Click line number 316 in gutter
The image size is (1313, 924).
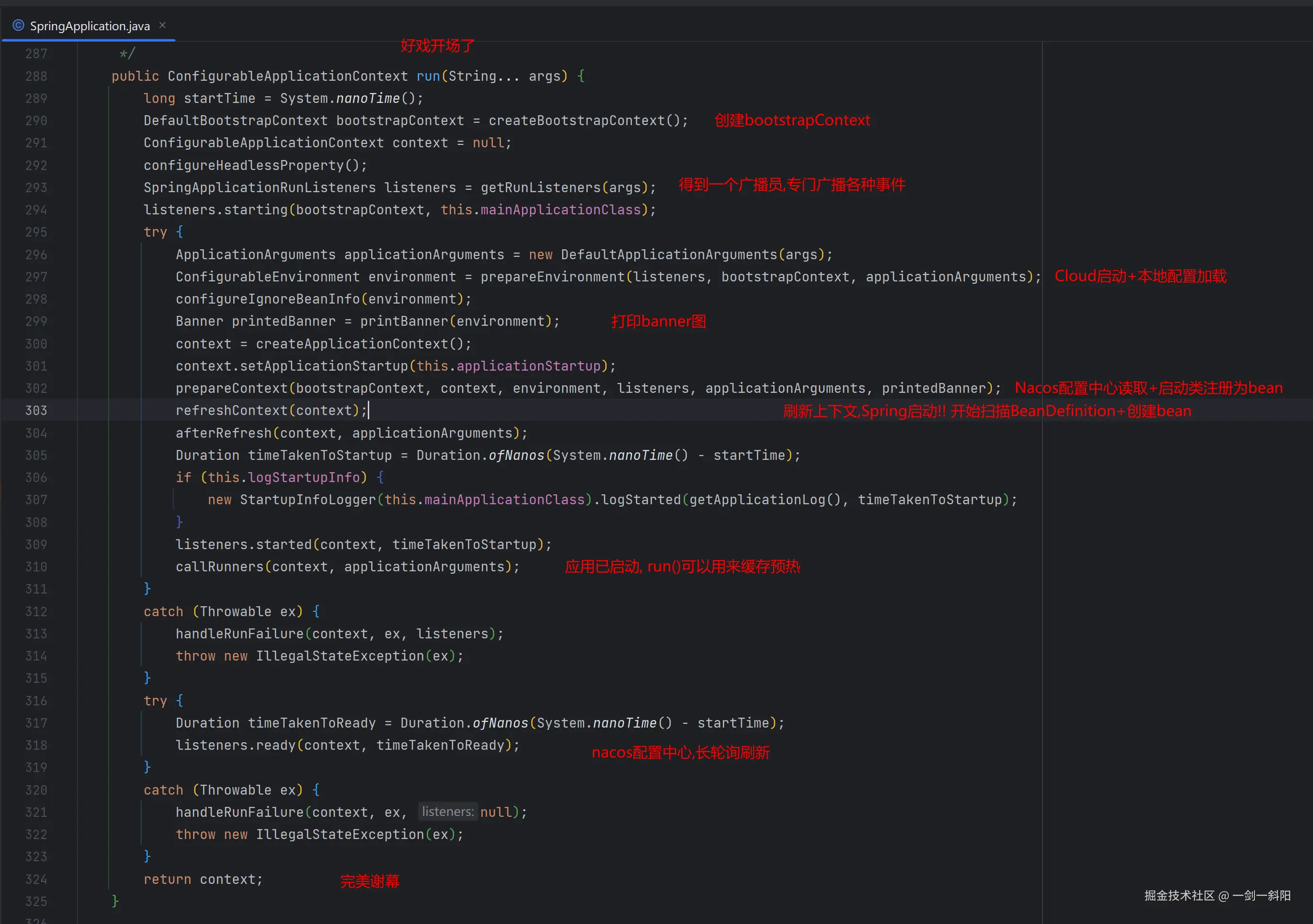(x=36, y=701)
